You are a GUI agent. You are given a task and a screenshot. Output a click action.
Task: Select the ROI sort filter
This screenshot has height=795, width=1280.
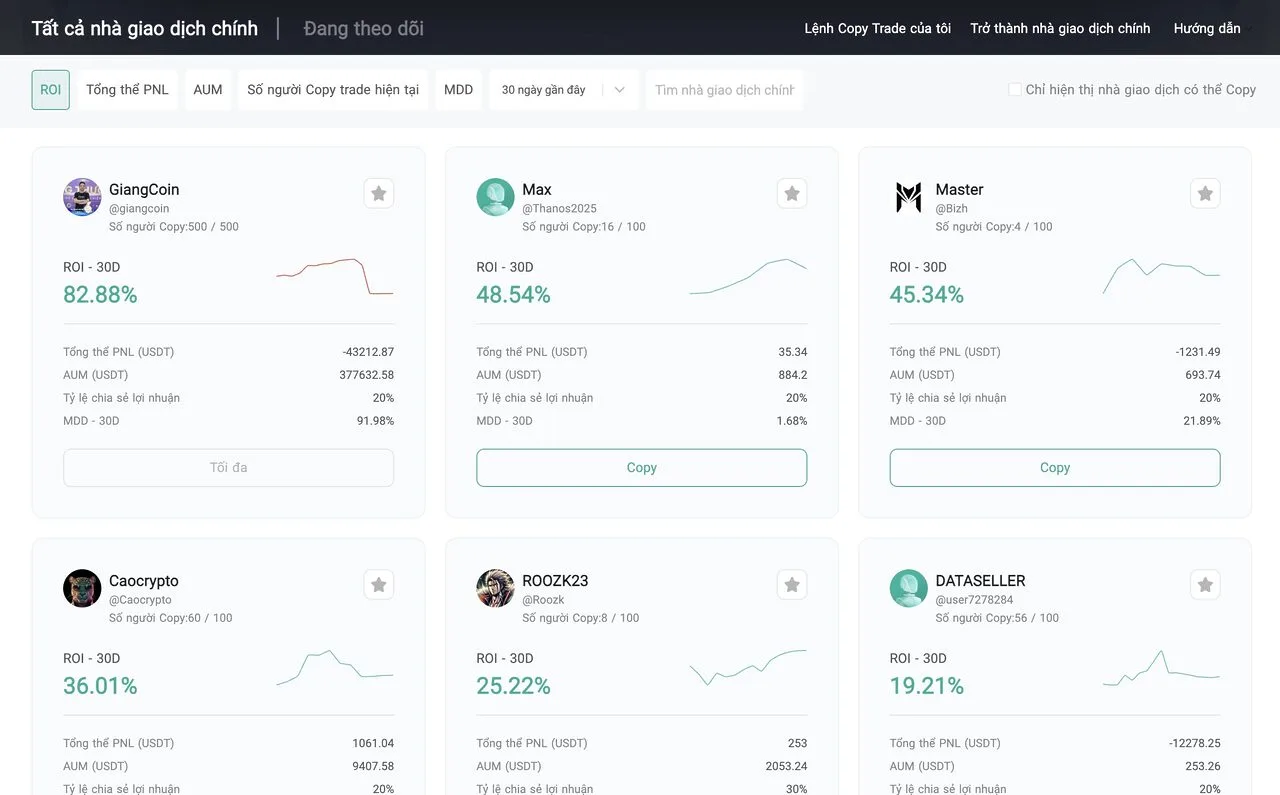click(51, 90)
